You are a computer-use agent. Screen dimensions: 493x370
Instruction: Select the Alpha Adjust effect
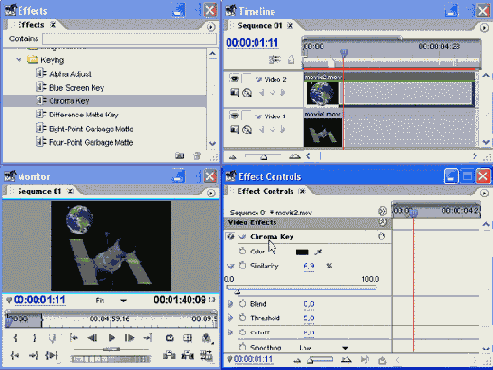point(70,74)
